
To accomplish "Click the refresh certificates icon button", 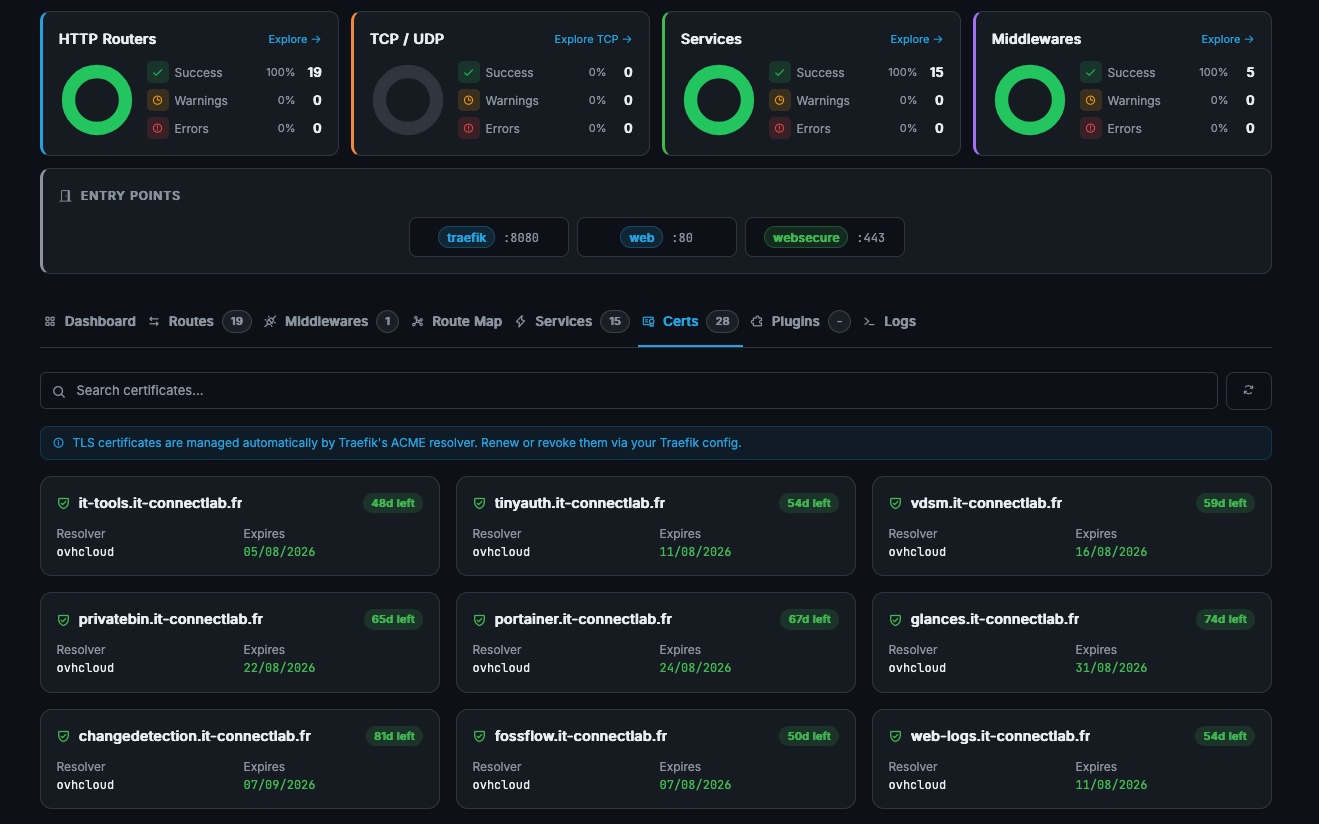I will point(1248,390).
